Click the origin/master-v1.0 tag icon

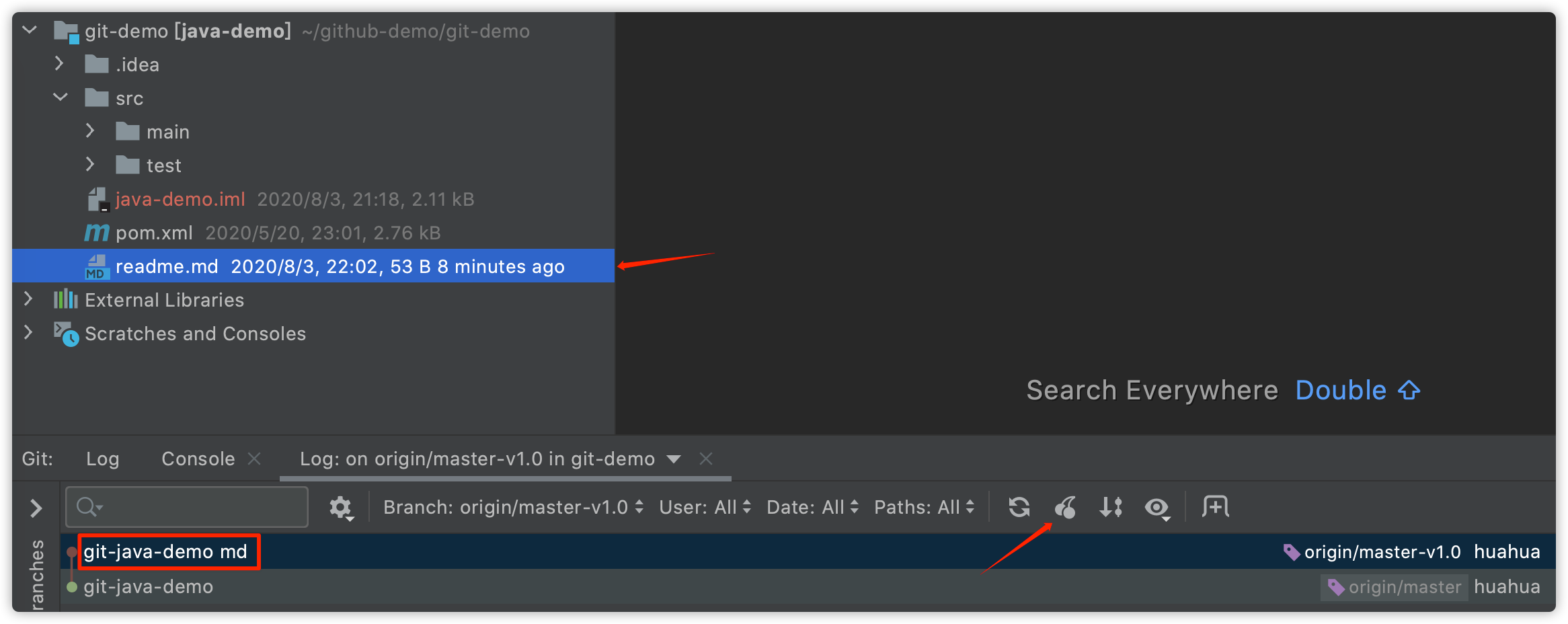tap(1292, 552)
